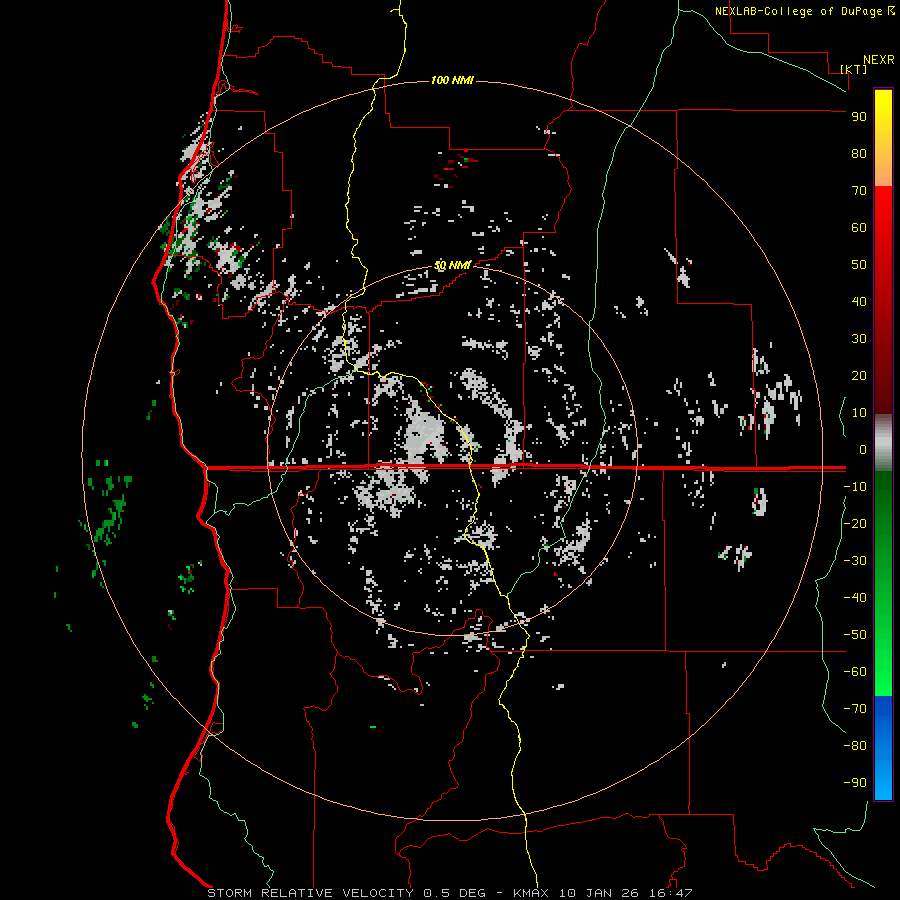
Task: Select the 40 value on velocity scale
Action: [859, 301]
